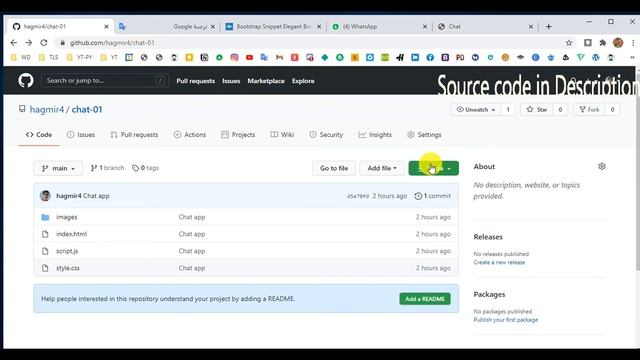
Task: Open the Security tab
Action: tap(326, 135)
